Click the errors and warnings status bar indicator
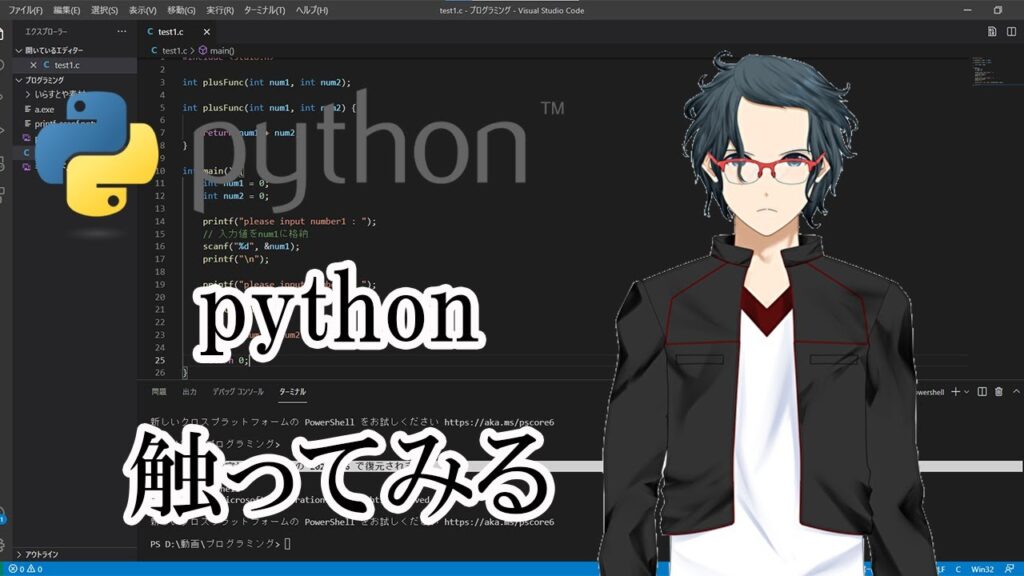Screen dimensions: 1024x576 coord(20,569)
